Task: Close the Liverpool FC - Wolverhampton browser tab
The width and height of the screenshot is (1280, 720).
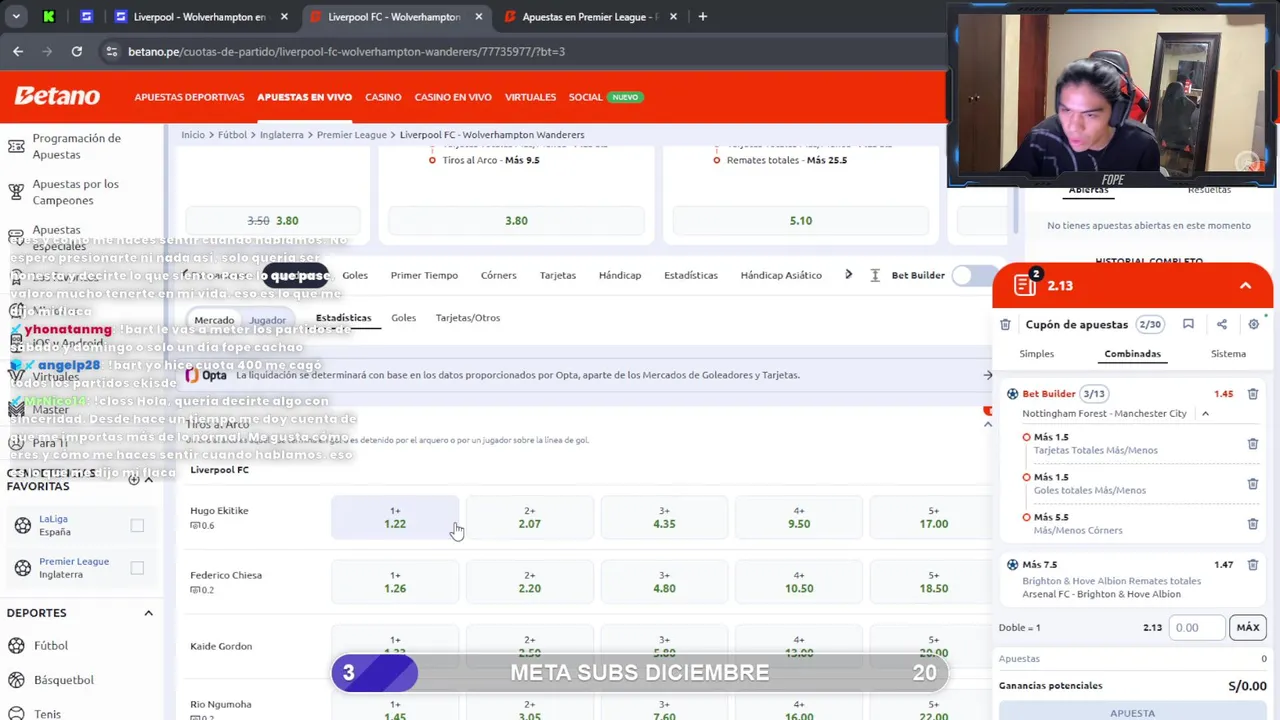Action: (x=478, y=17)
